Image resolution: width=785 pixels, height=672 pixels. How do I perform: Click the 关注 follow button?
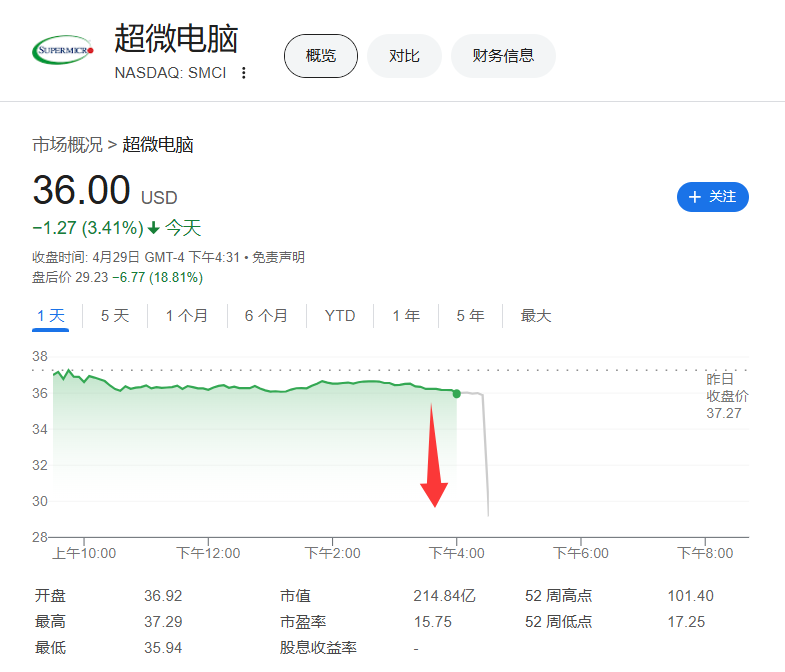(712, 197)
